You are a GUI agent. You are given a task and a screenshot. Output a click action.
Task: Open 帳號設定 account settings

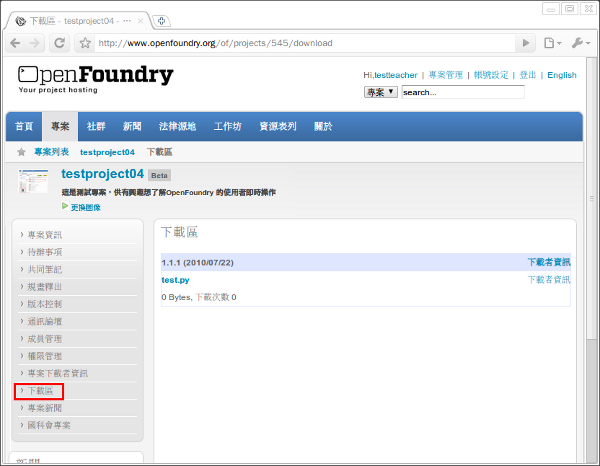pos(491,75)
